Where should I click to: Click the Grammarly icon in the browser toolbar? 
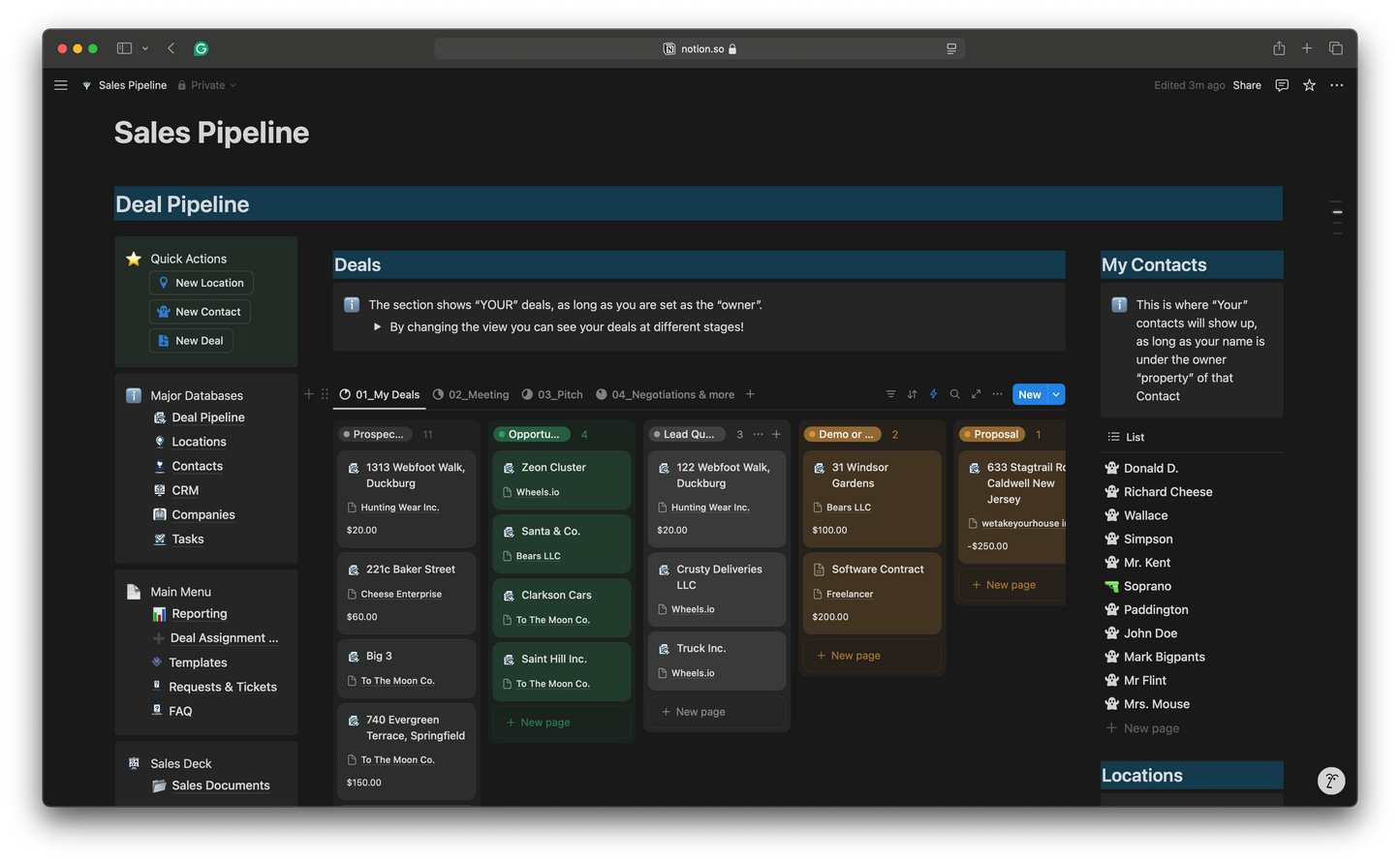(201, 47)
